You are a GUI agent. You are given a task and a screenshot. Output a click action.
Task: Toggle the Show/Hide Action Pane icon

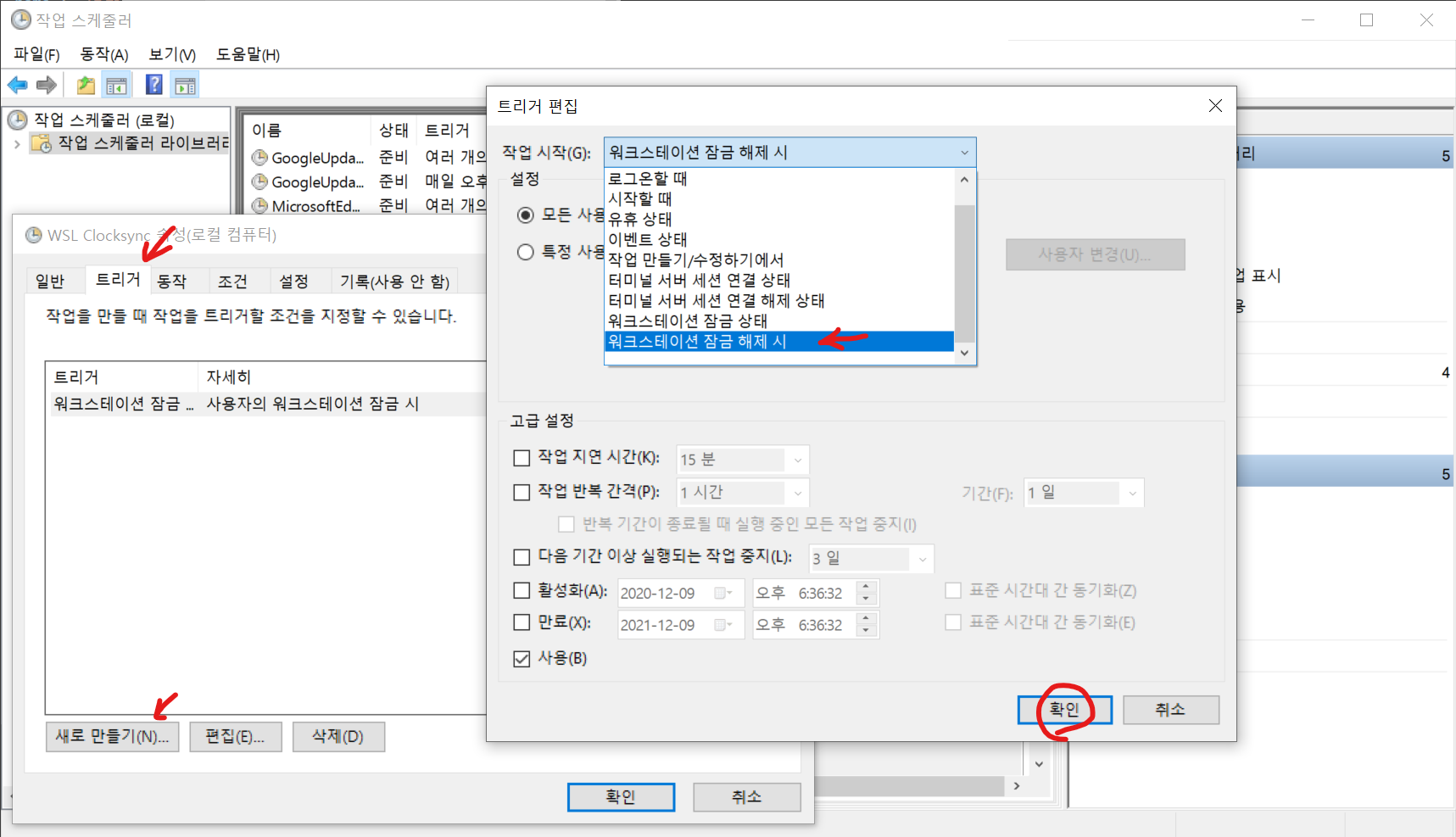point(185,85)
